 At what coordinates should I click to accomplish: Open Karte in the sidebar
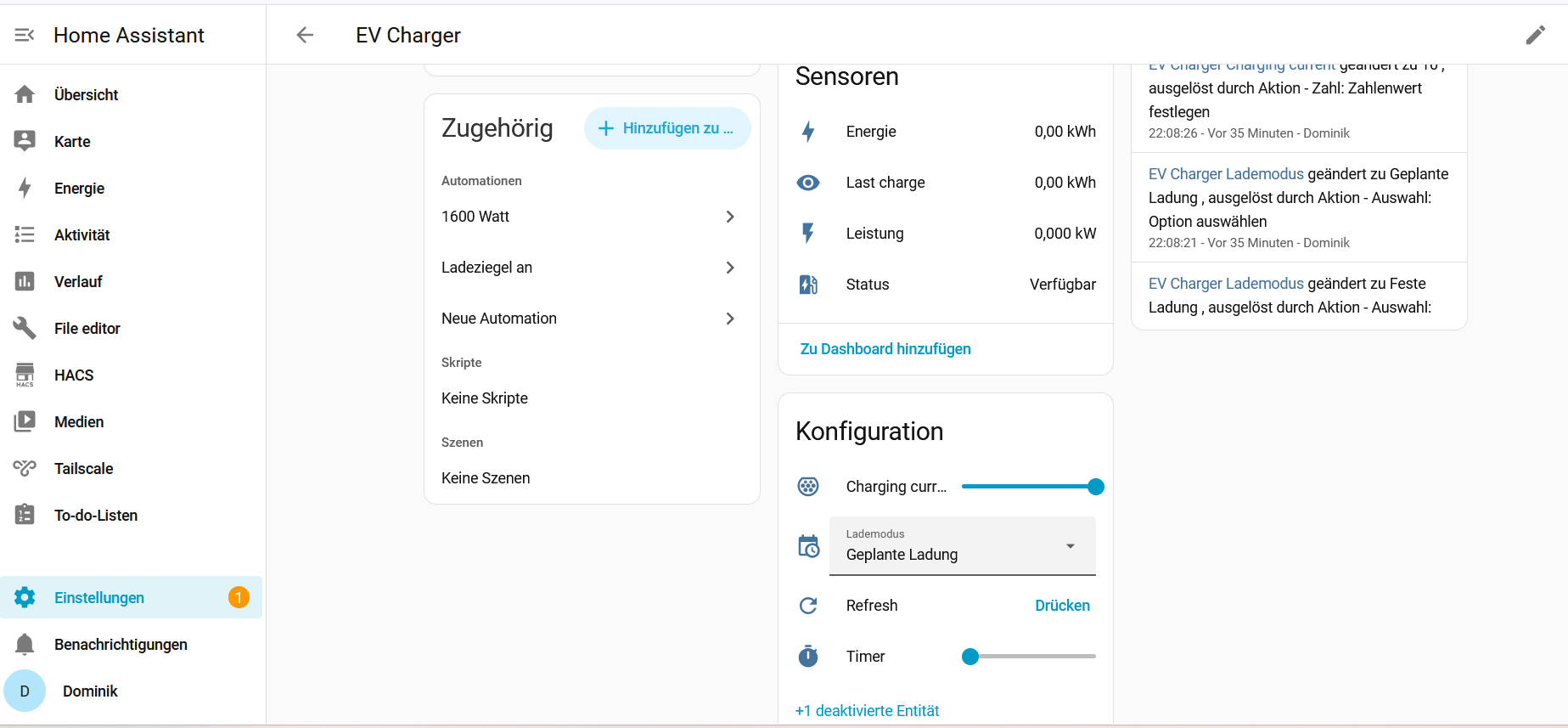pos(132,141)
